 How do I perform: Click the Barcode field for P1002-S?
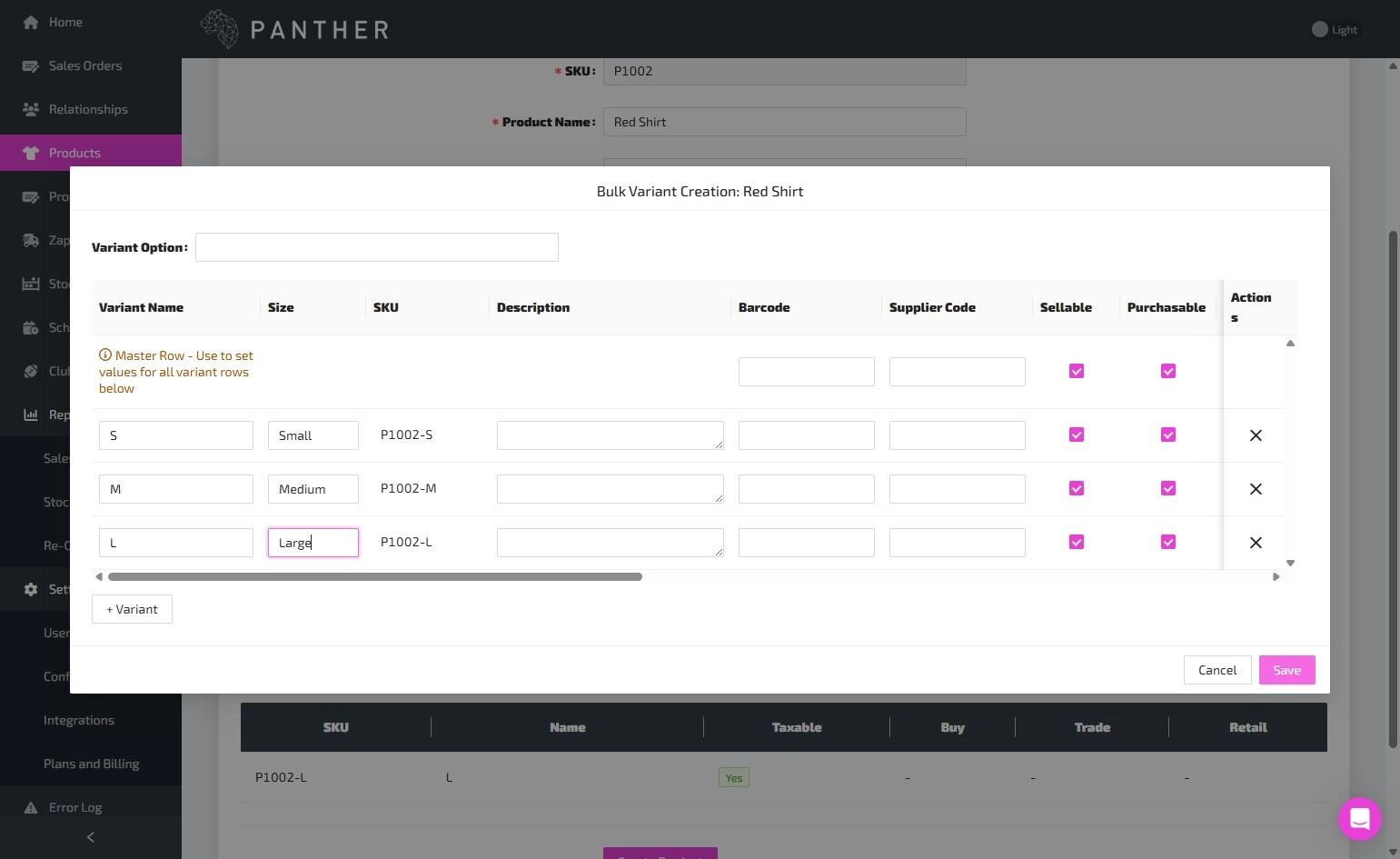(807, 435)
